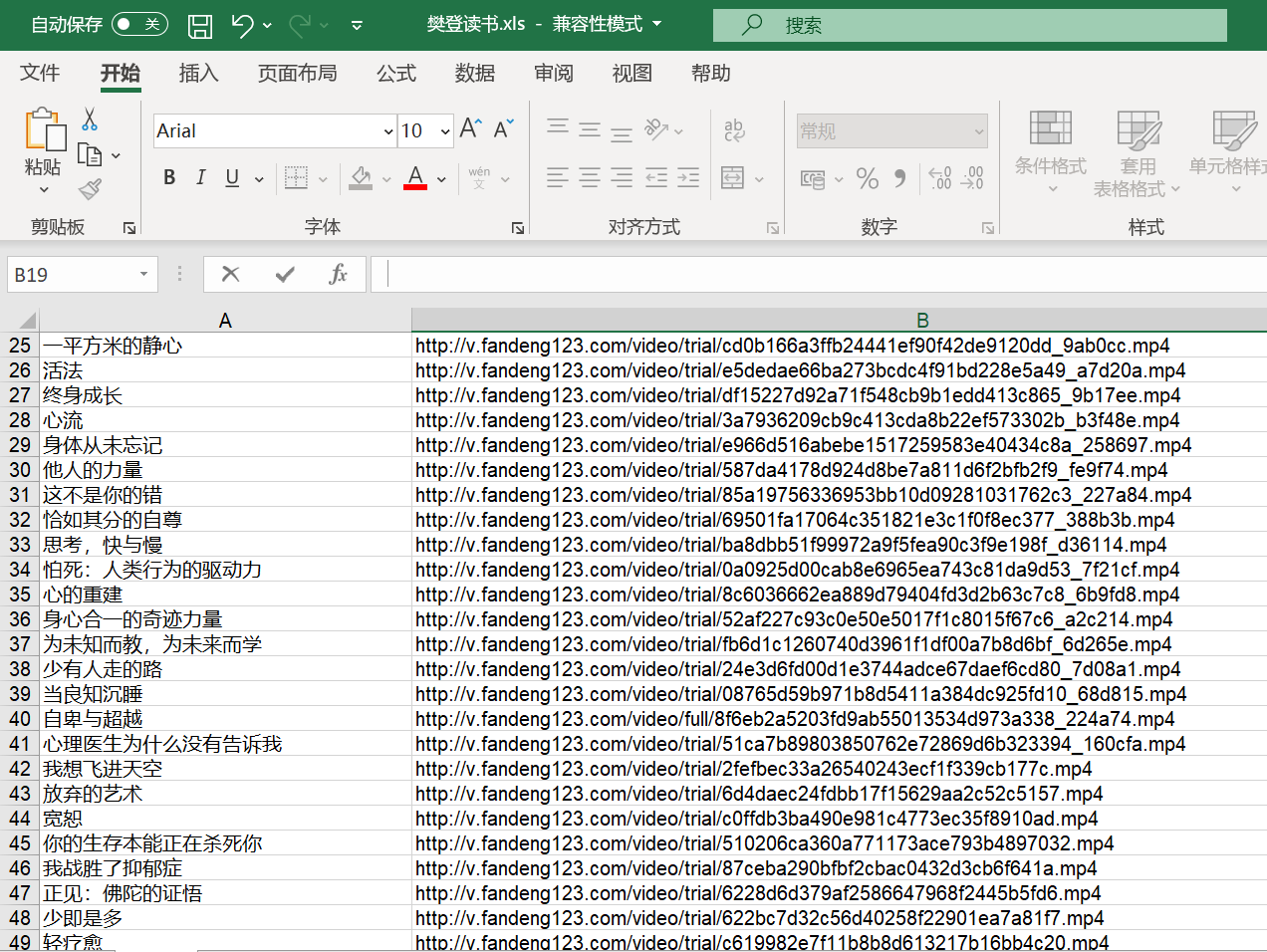
Task: Center text horizontally icon
Action: 590,178
